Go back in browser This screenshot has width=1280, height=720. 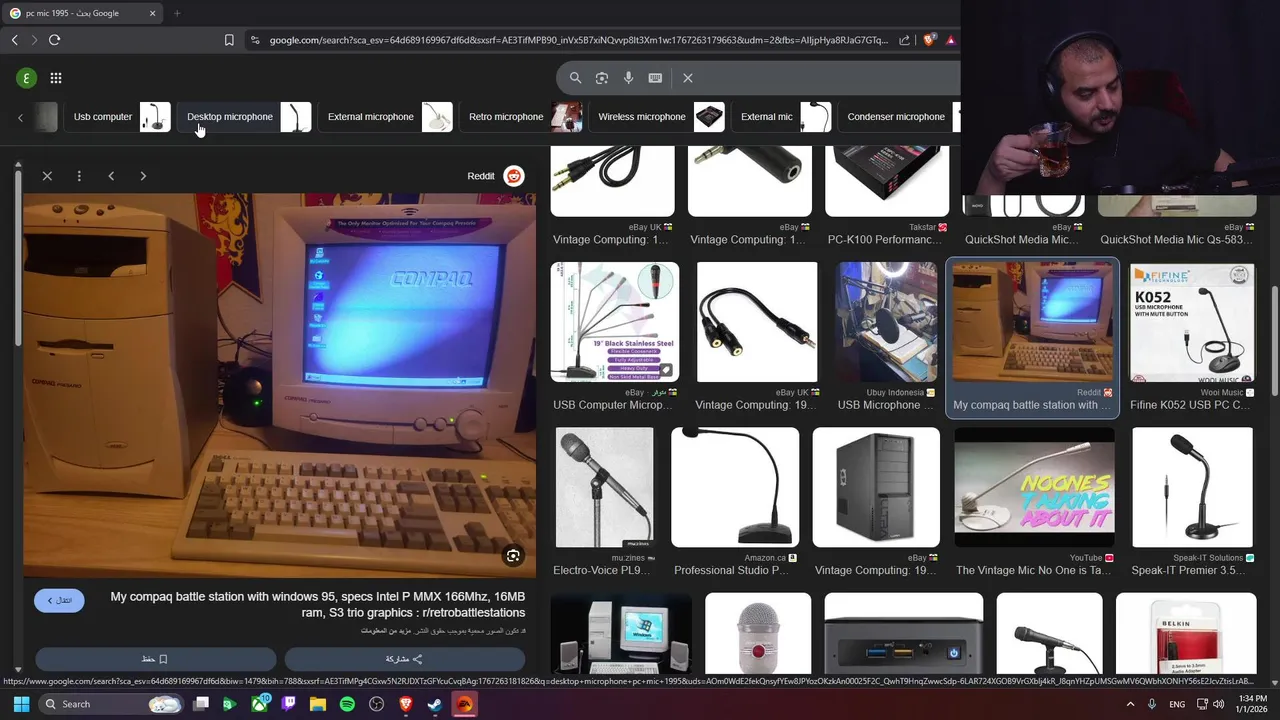[x=14, y=40]
